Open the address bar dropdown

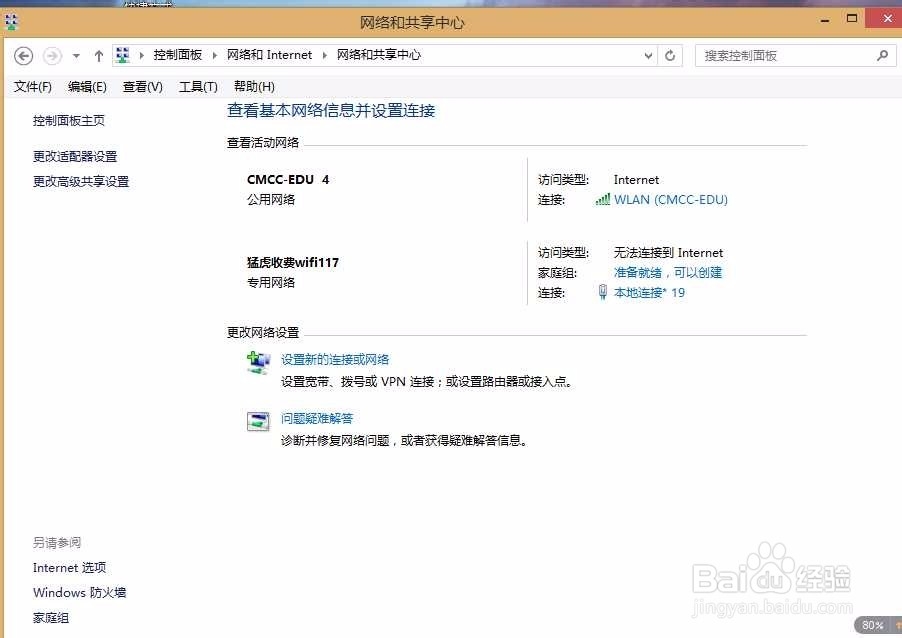click(648, 55)
